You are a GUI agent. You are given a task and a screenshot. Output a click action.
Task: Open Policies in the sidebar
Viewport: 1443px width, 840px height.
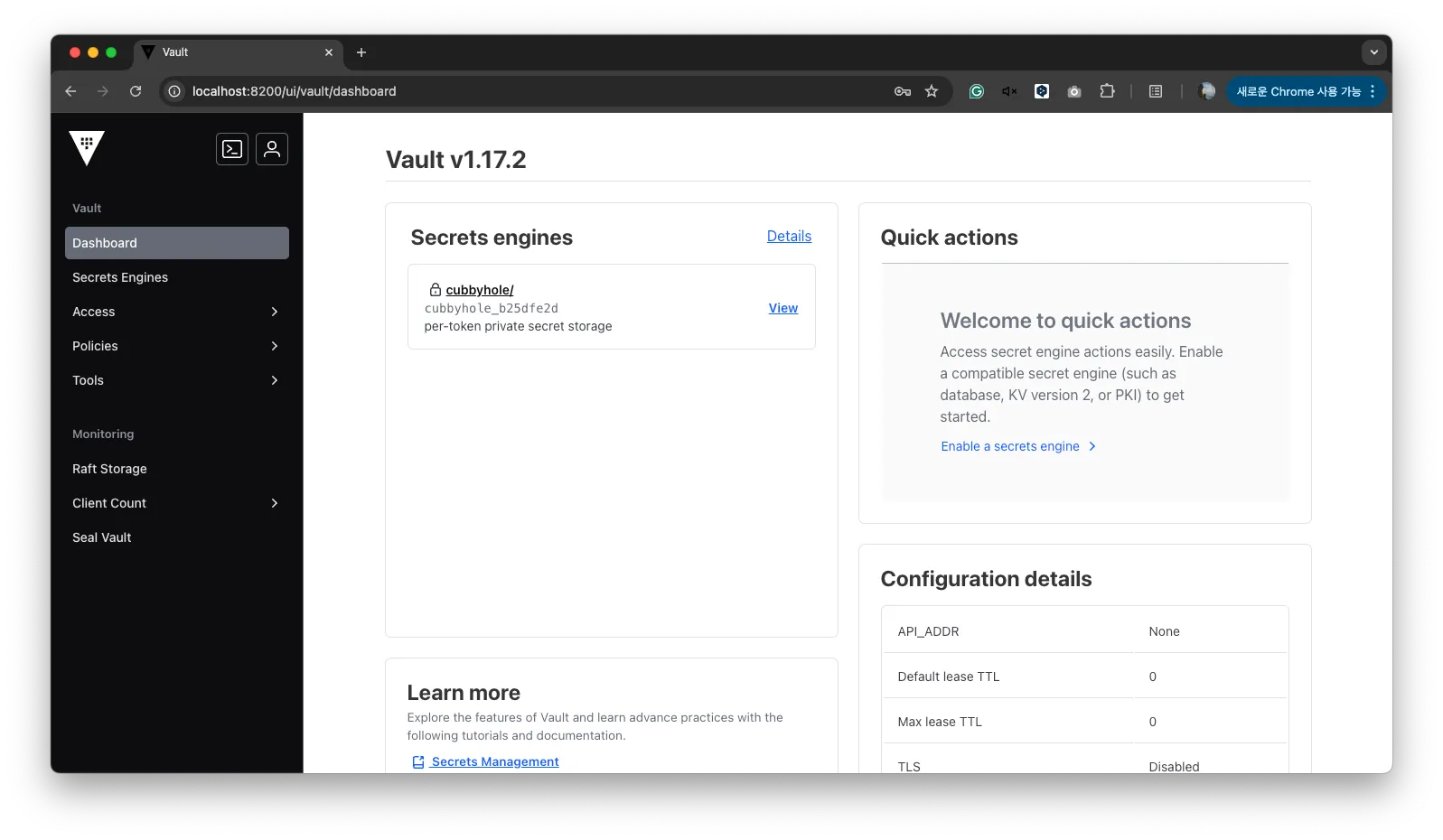177,346
